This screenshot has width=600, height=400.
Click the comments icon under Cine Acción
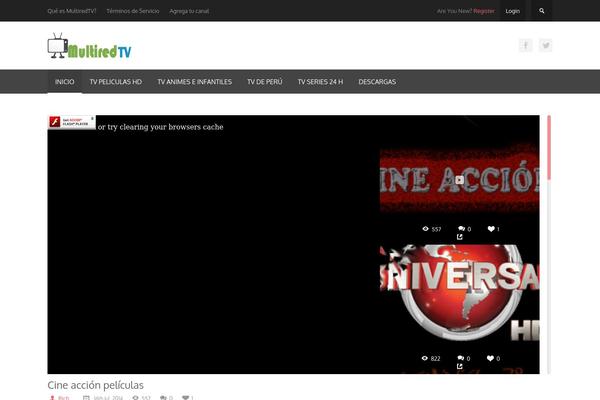tap(461, 229)
